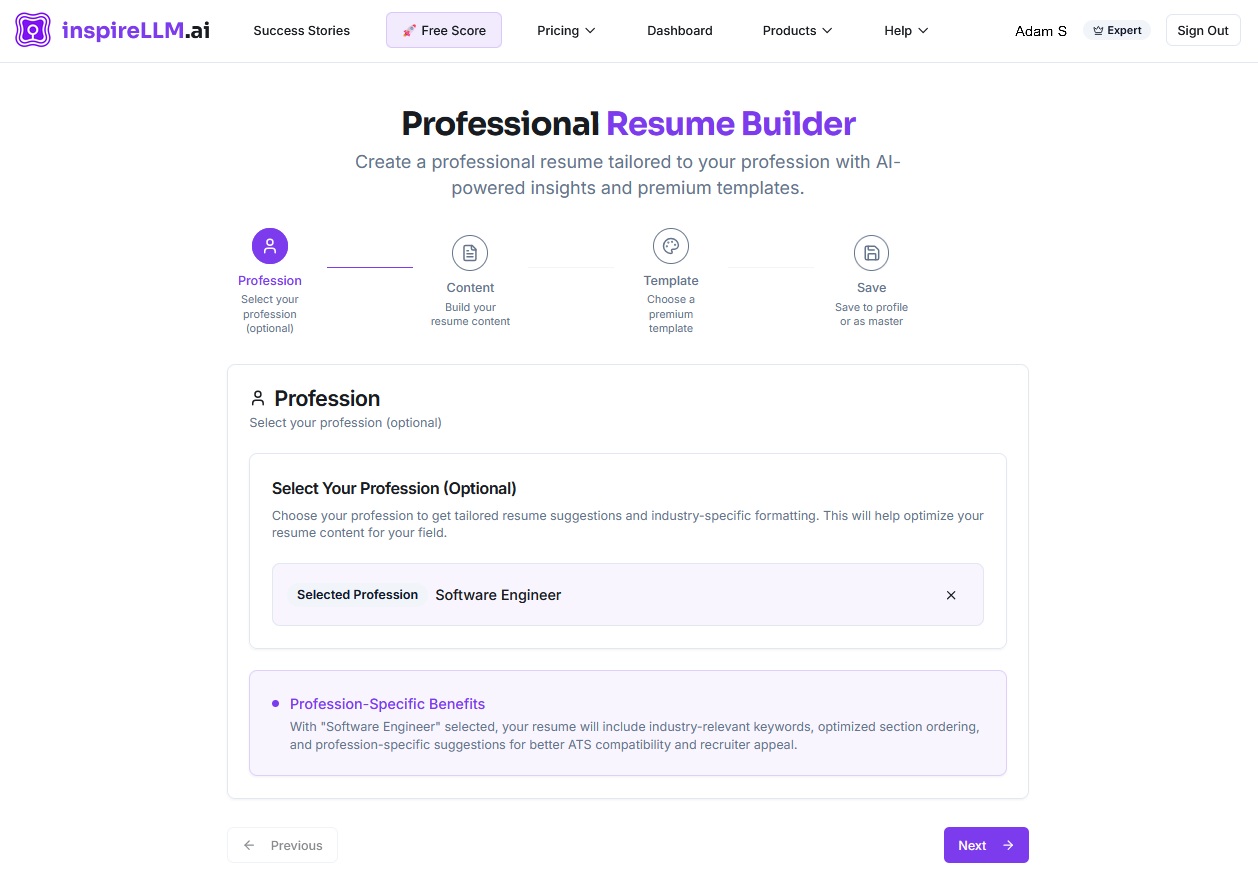Click the Profession-Specific Benefits heading

[387, 703]
